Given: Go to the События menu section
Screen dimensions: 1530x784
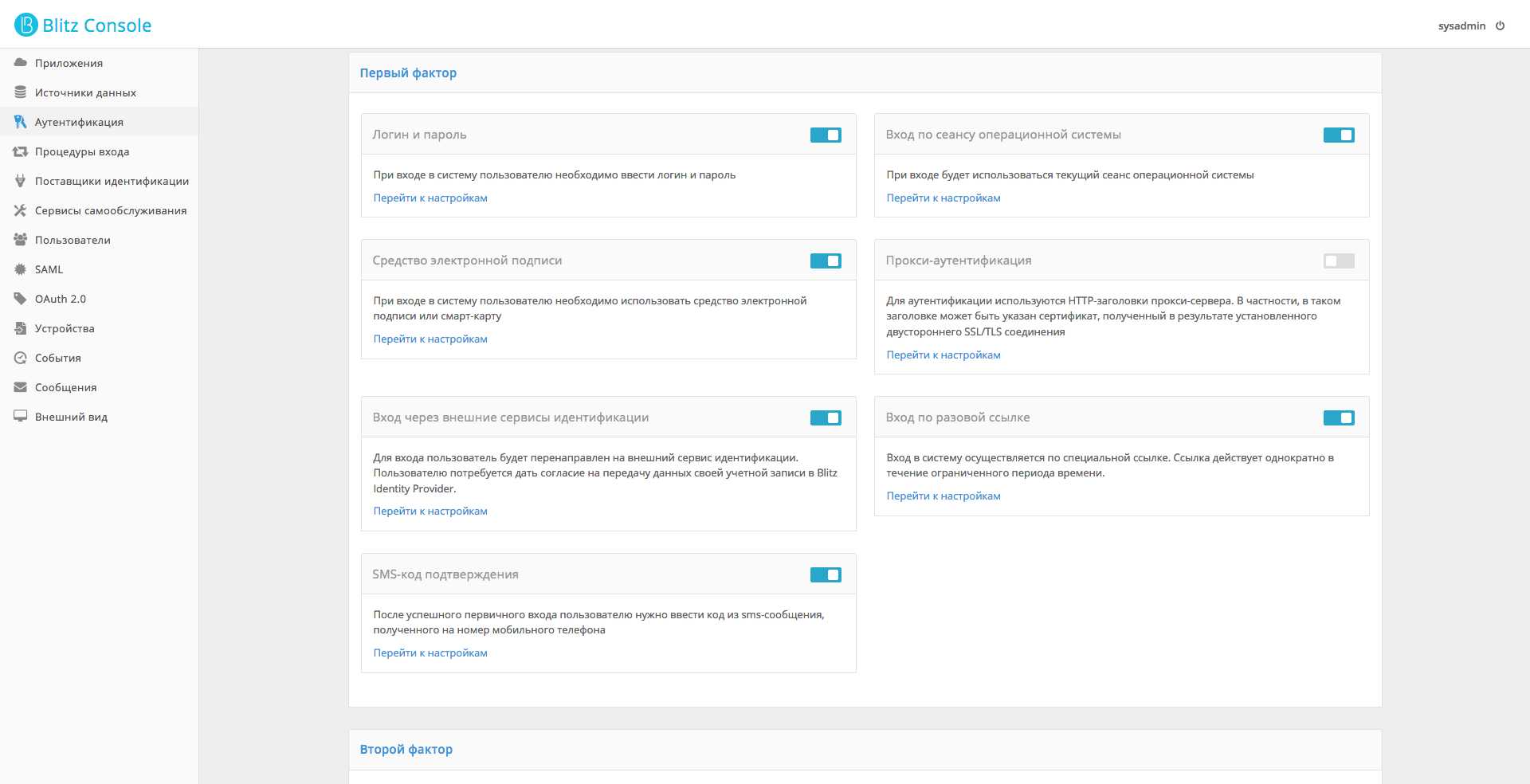Looking at the screenshot, I should pos(58,358).
